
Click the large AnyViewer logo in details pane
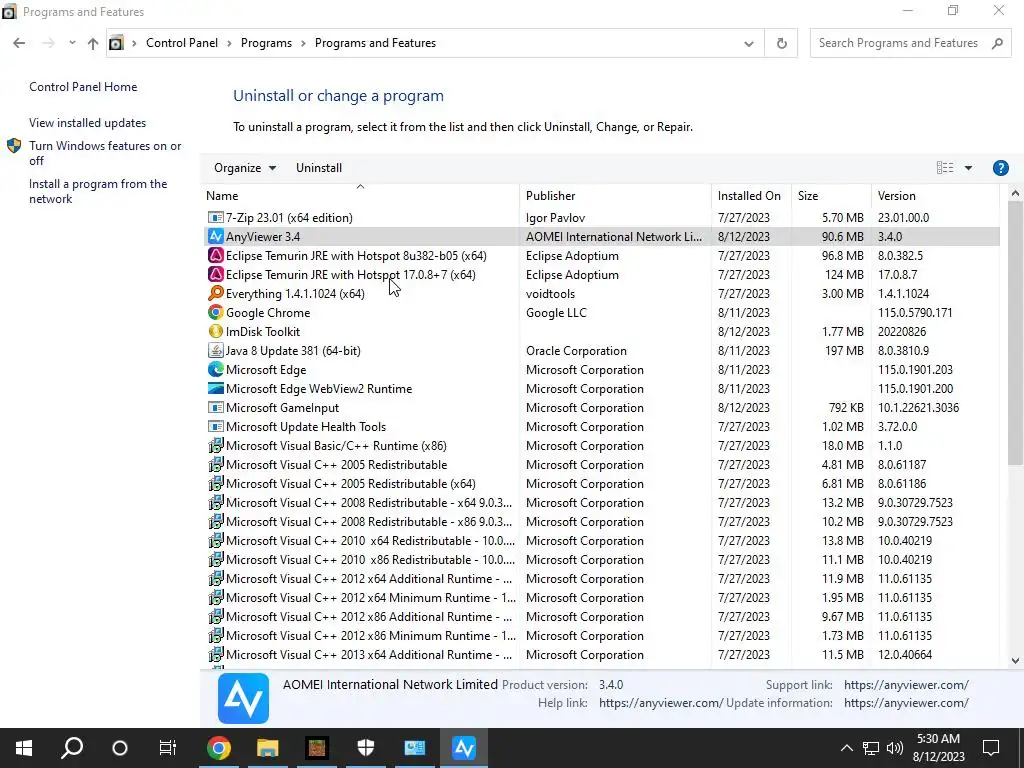point(243,698)
